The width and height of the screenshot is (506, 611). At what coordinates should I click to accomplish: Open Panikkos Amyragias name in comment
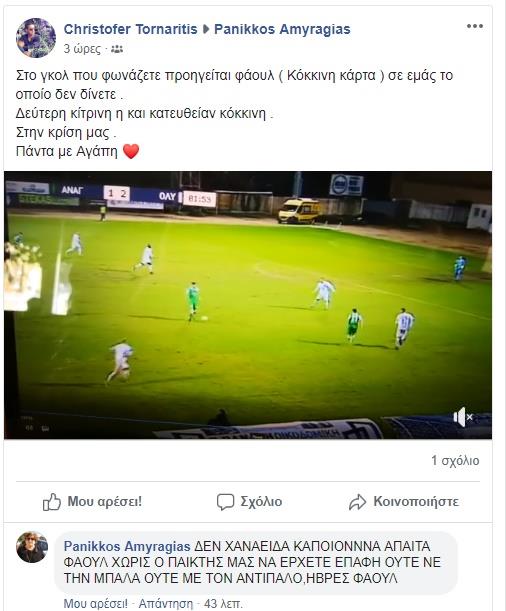pos(127,546)
